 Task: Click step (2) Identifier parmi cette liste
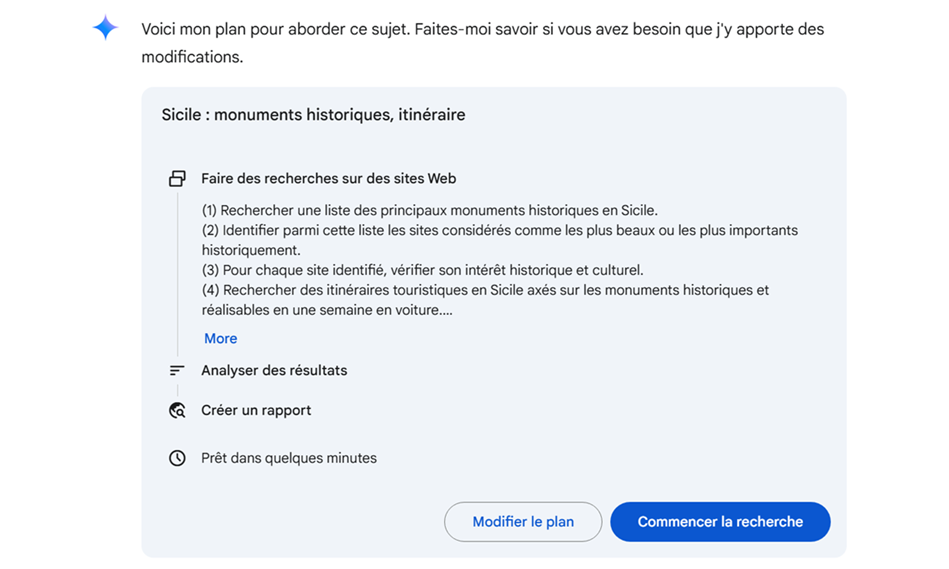[x=500, y=240]
